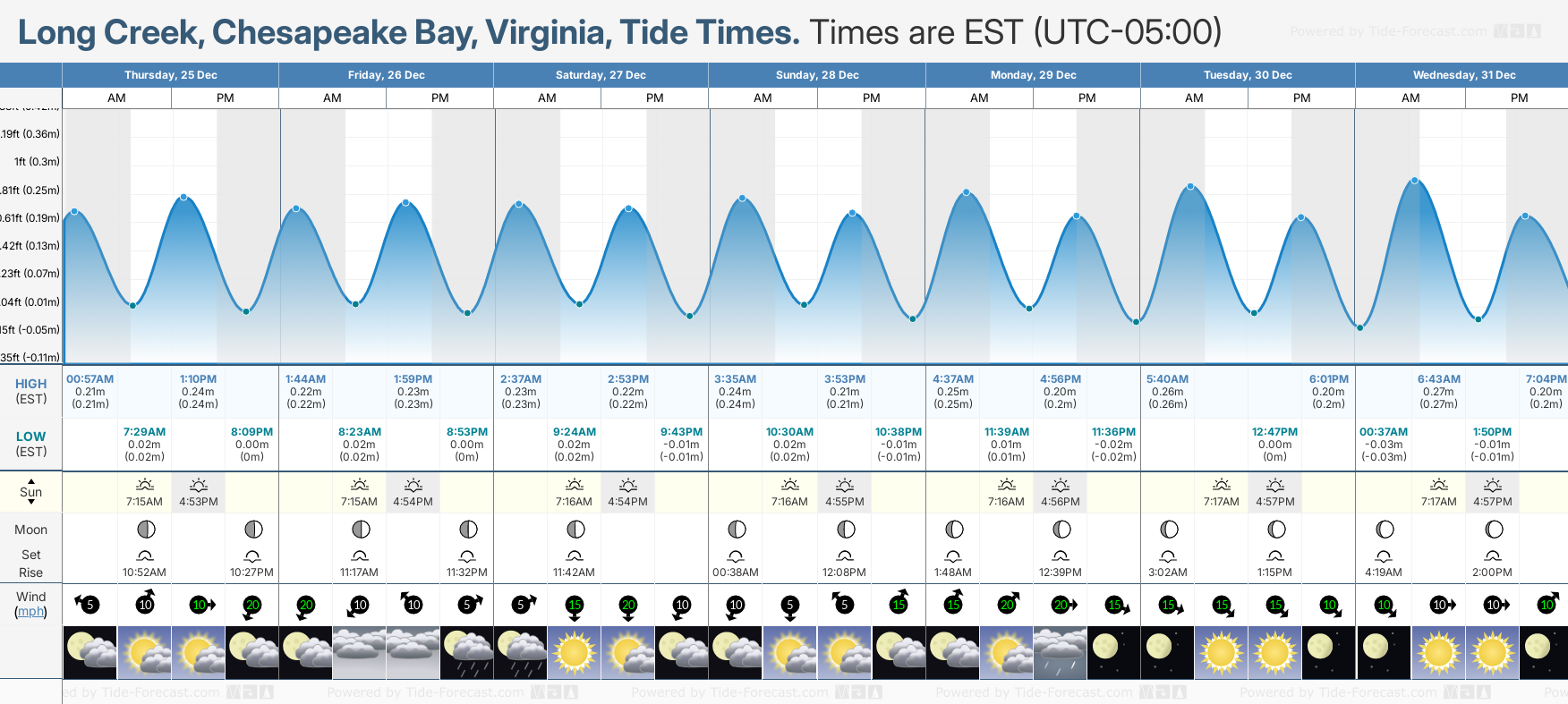Click the 5:40AM high tide time on Tuesday

[x=1167, y=379]
